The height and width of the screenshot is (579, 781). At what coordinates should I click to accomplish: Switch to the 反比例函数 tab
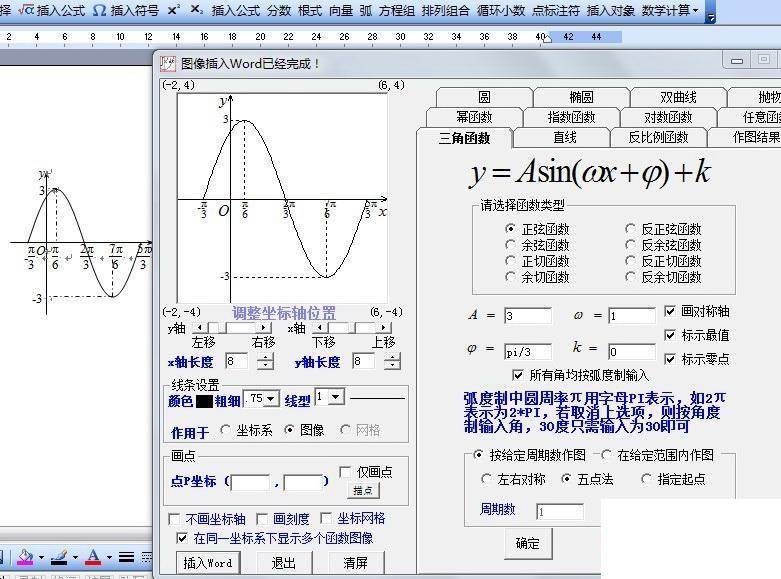click(658, 137)
